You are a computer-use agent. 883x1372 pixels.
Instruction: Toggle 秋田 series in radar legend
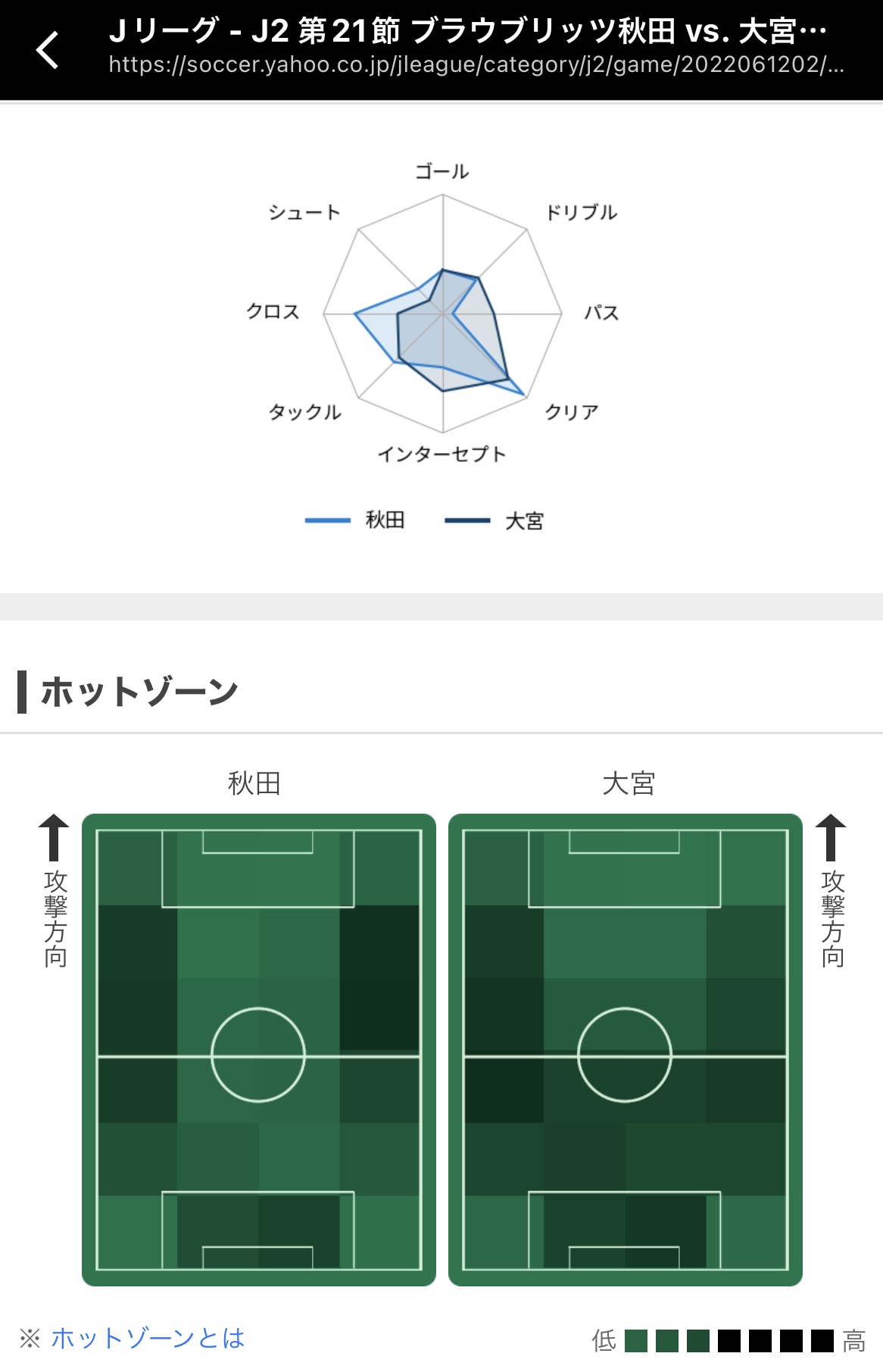point(355,520)
